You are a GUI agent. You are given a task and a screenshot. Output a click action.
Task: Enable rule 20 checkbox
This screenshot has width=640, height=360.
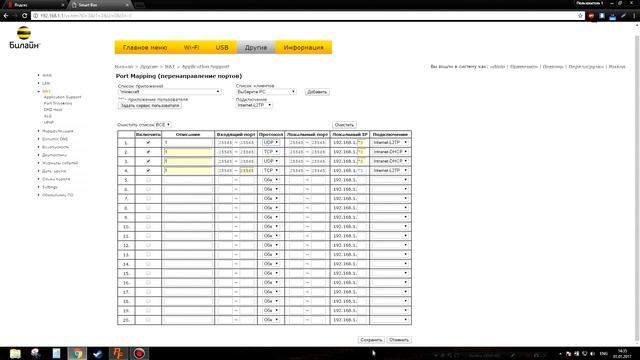point(148,320)
